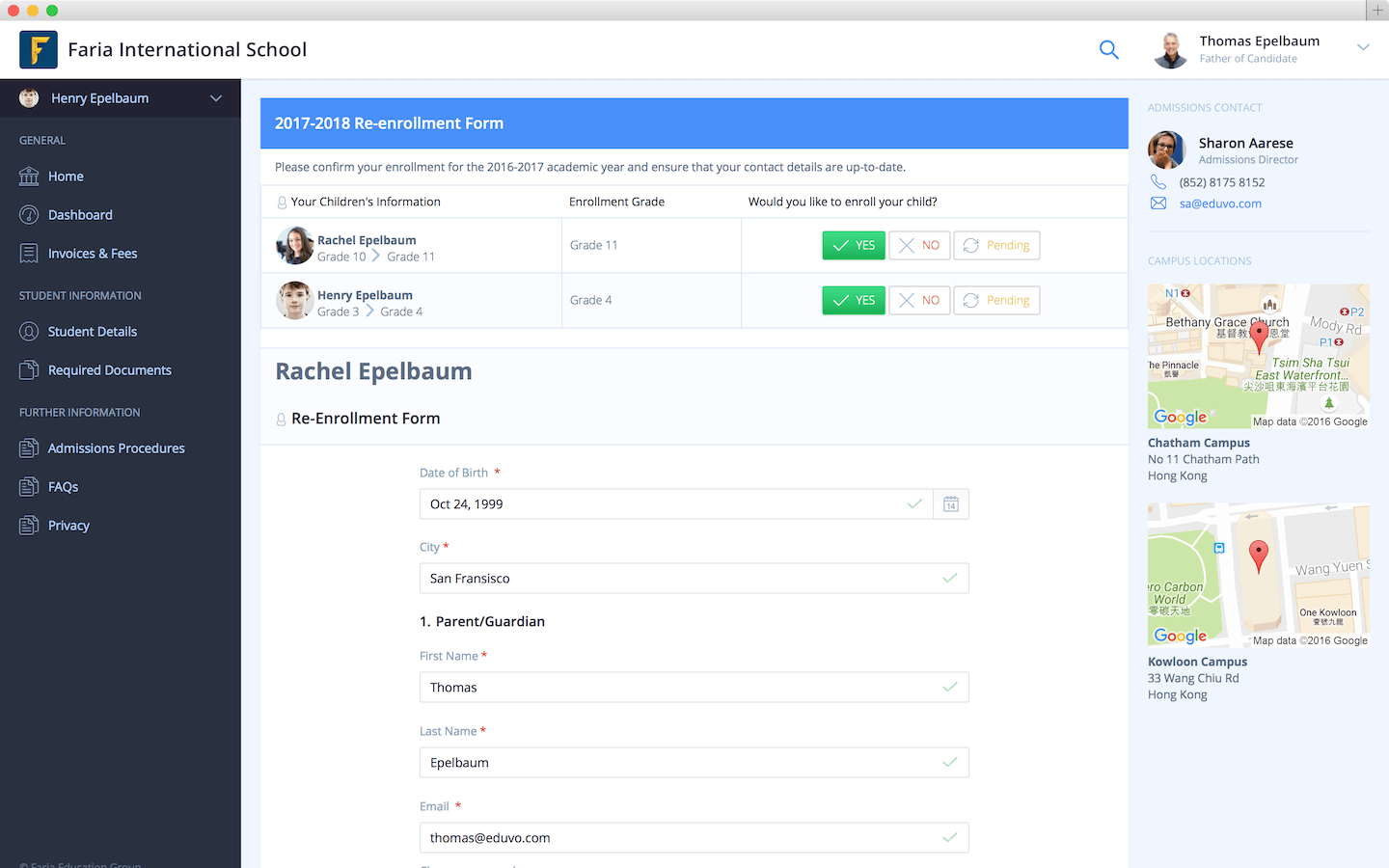
Task: Open Invoices & Fees page
Action: [93, 254]
